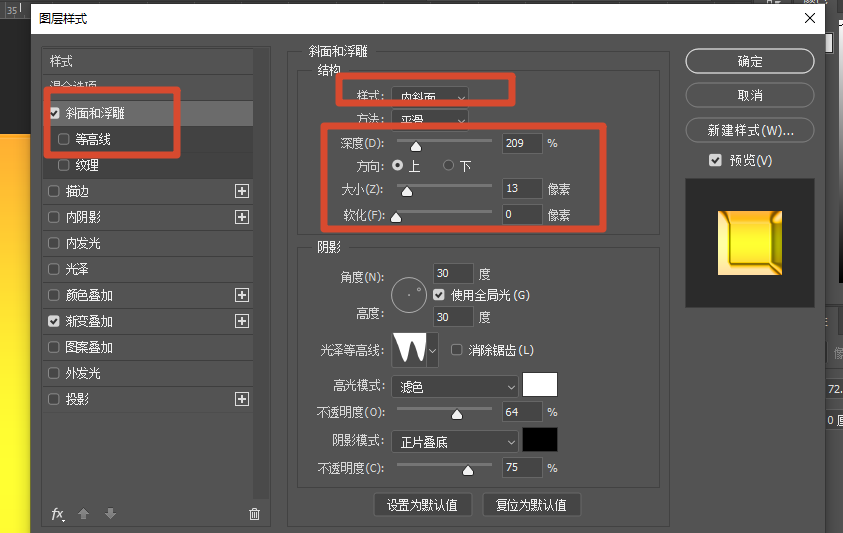Click the size value field 13
This screenshot has width=843, height=533.
click(x=522, y=188)
